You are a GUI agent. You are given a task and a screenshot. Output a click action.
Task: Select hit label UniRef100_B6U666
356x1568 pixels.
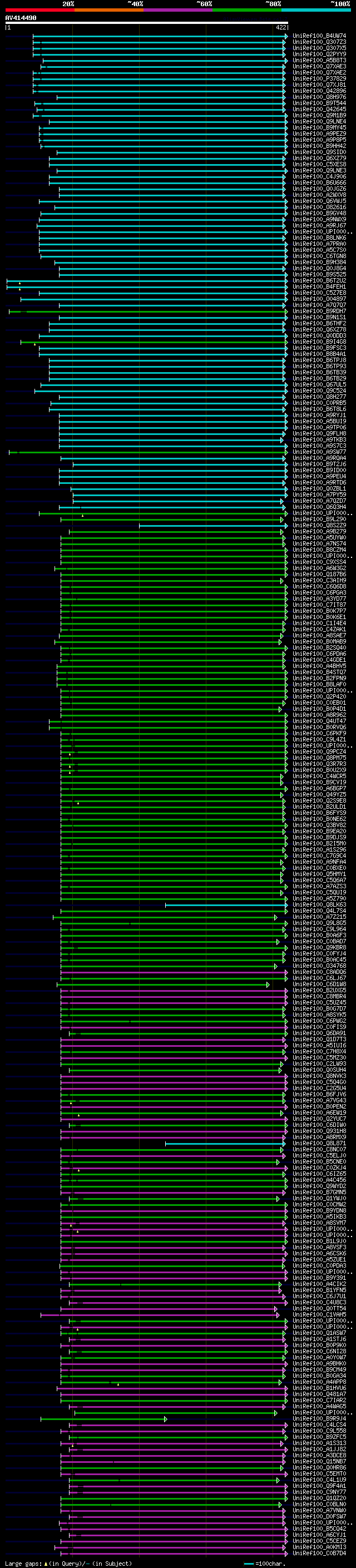click(x=319, y=182)
